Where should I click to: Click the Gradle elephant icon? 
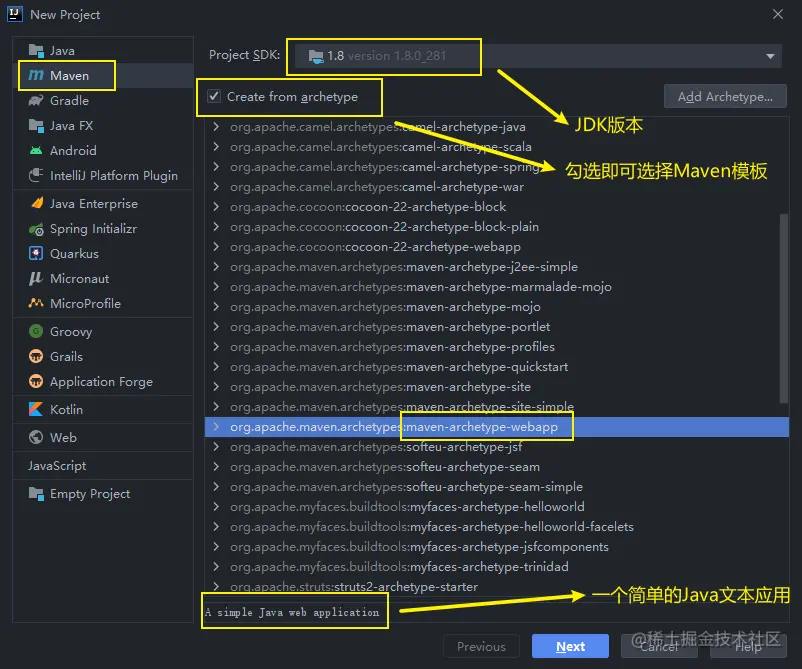[x=38, y=100]
